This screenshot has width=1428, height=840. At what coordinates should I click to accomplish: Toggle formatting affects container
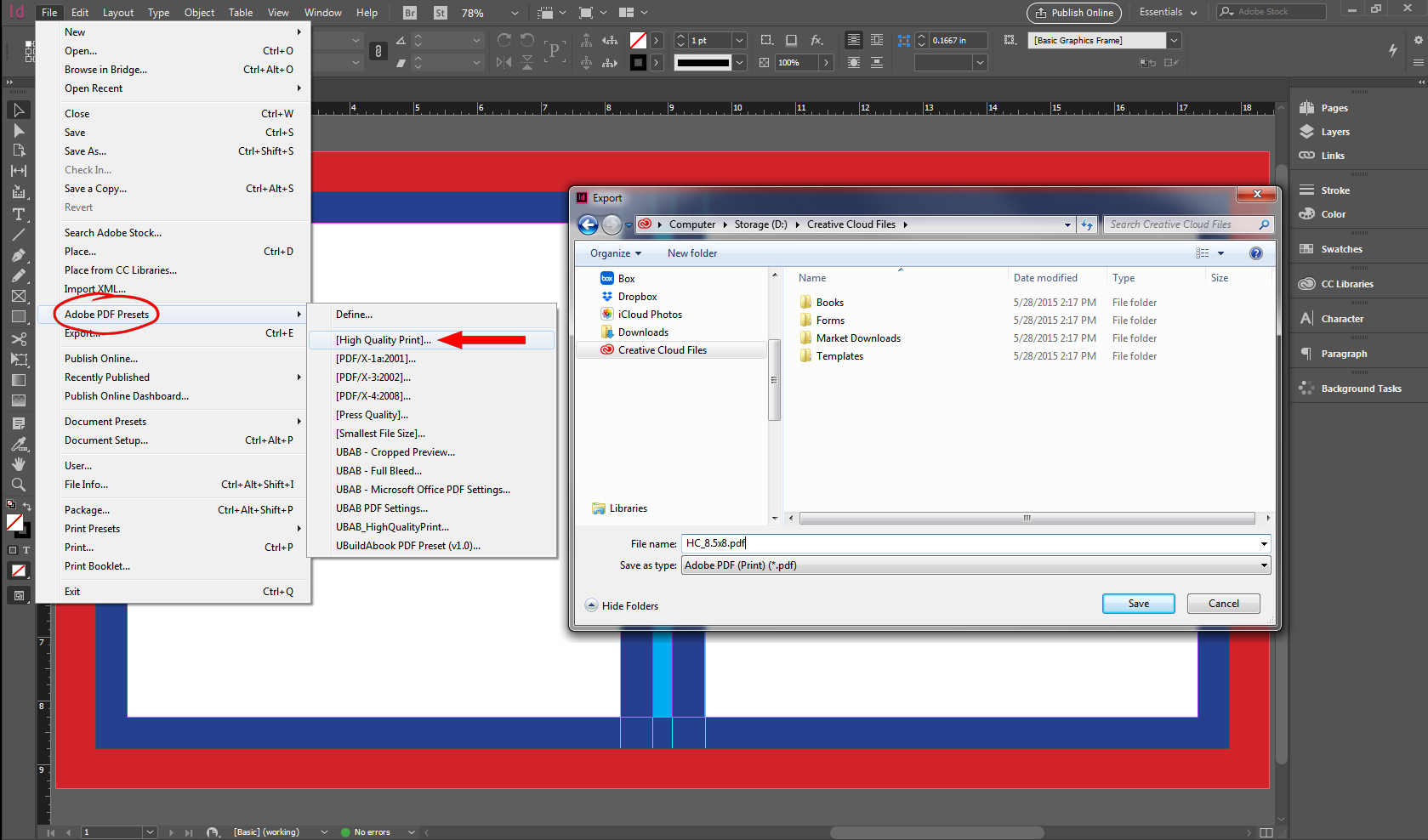tap(13, 550)
